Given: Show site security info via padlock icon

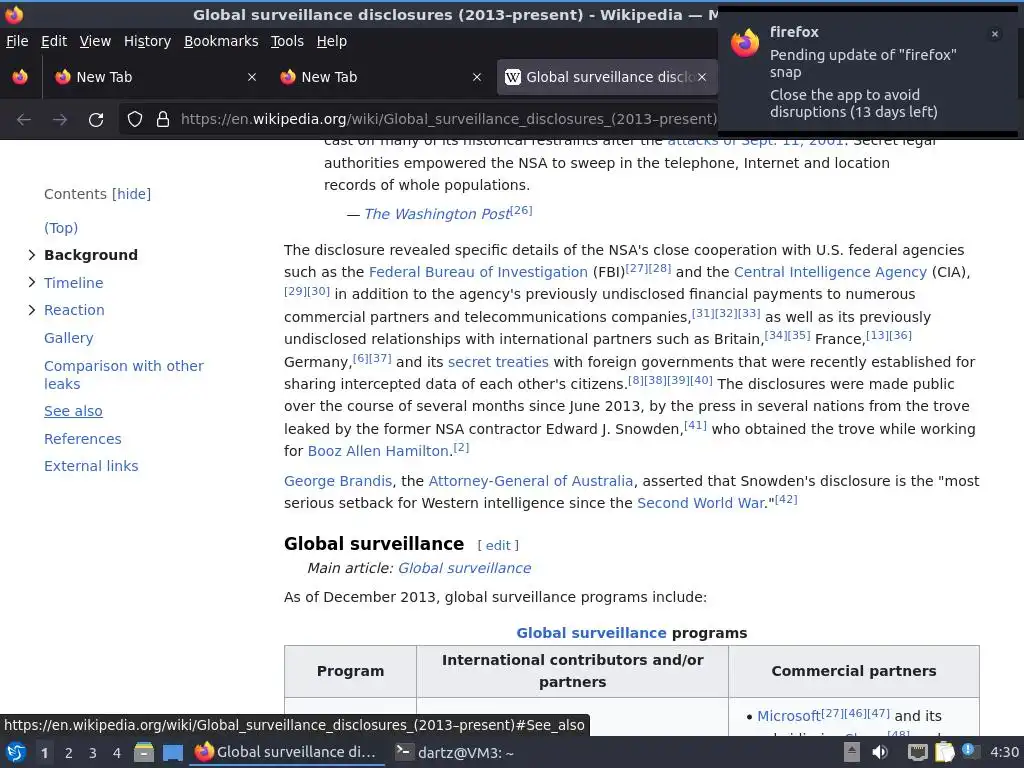Looking at the screenshot, I should point(163,120).
